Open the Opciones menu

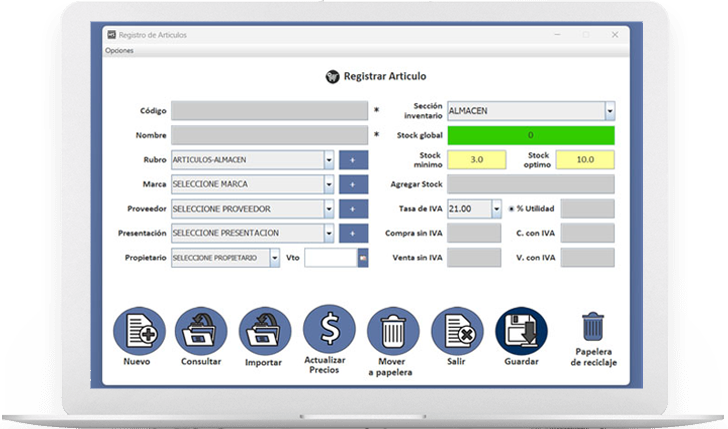tap(119, 51)
